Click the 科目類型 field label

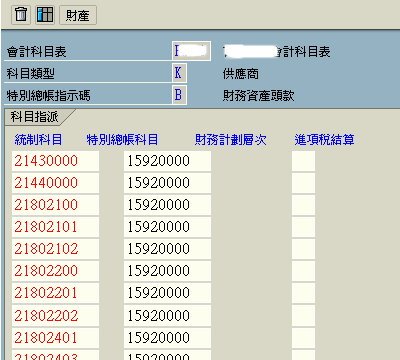[31, 74]
